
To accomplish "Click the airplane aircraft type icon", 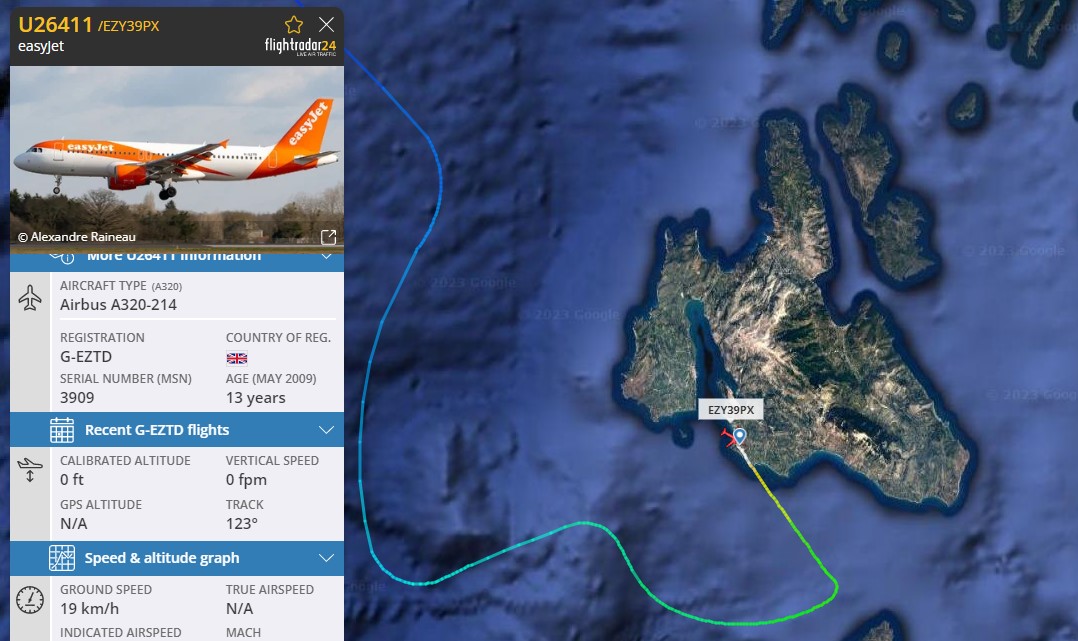I will [x=30, y=298].
